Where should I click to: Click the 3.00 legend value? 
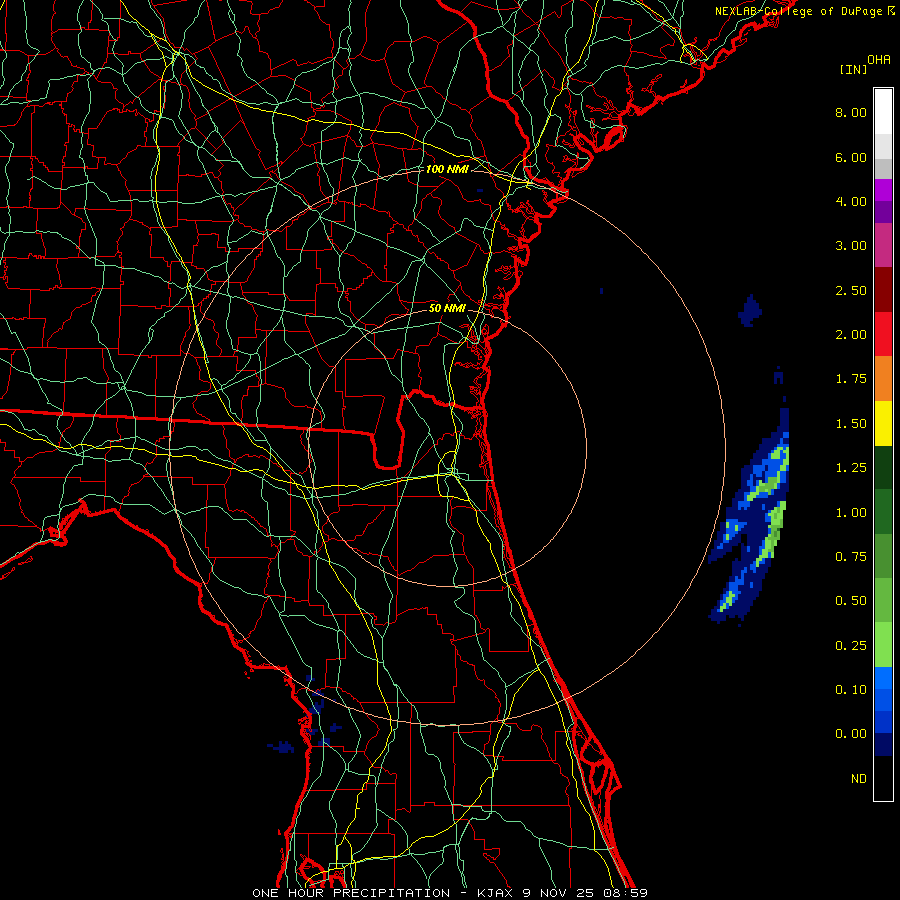(851, 246)
